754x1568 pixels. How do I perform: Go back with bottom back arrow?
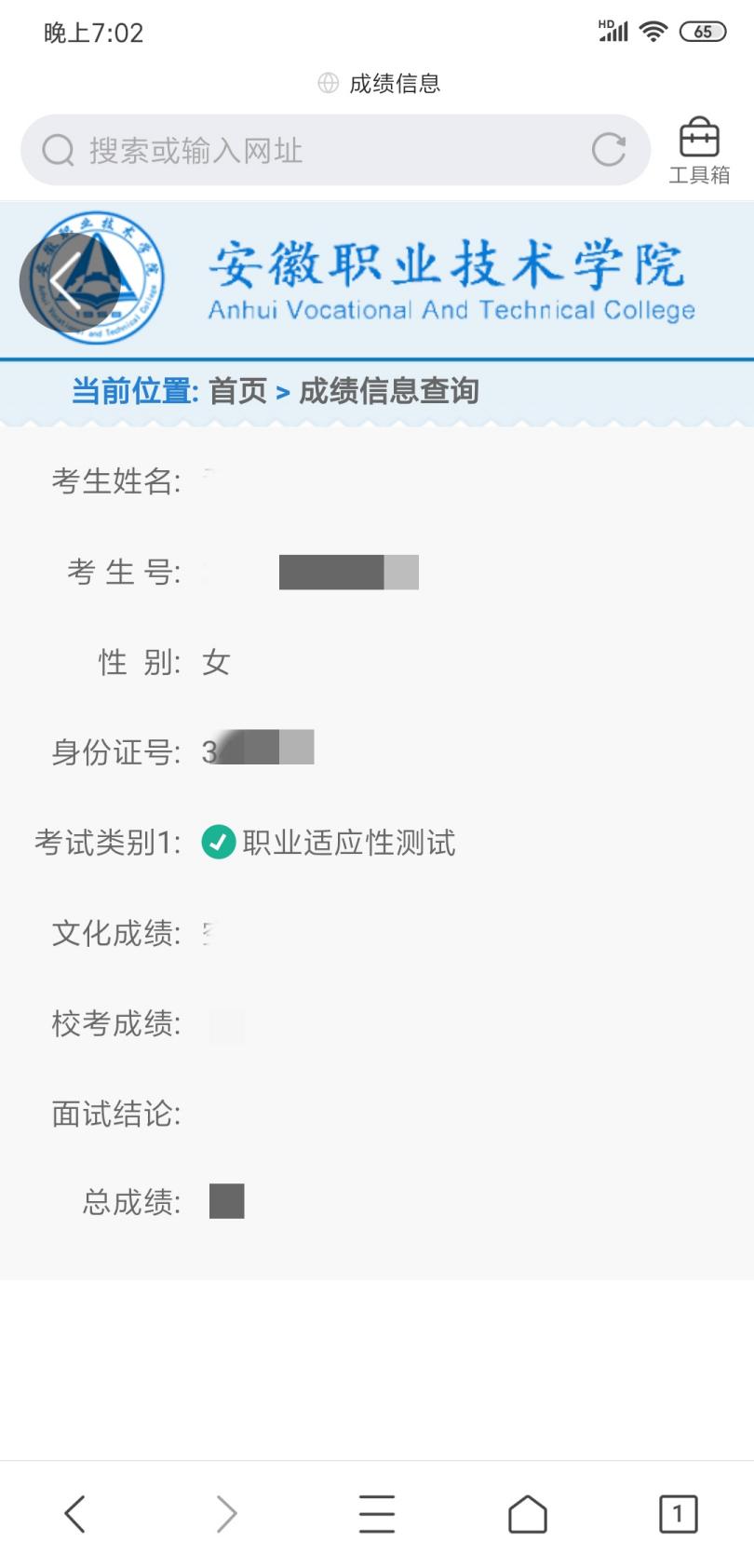tap(75, 1513)
